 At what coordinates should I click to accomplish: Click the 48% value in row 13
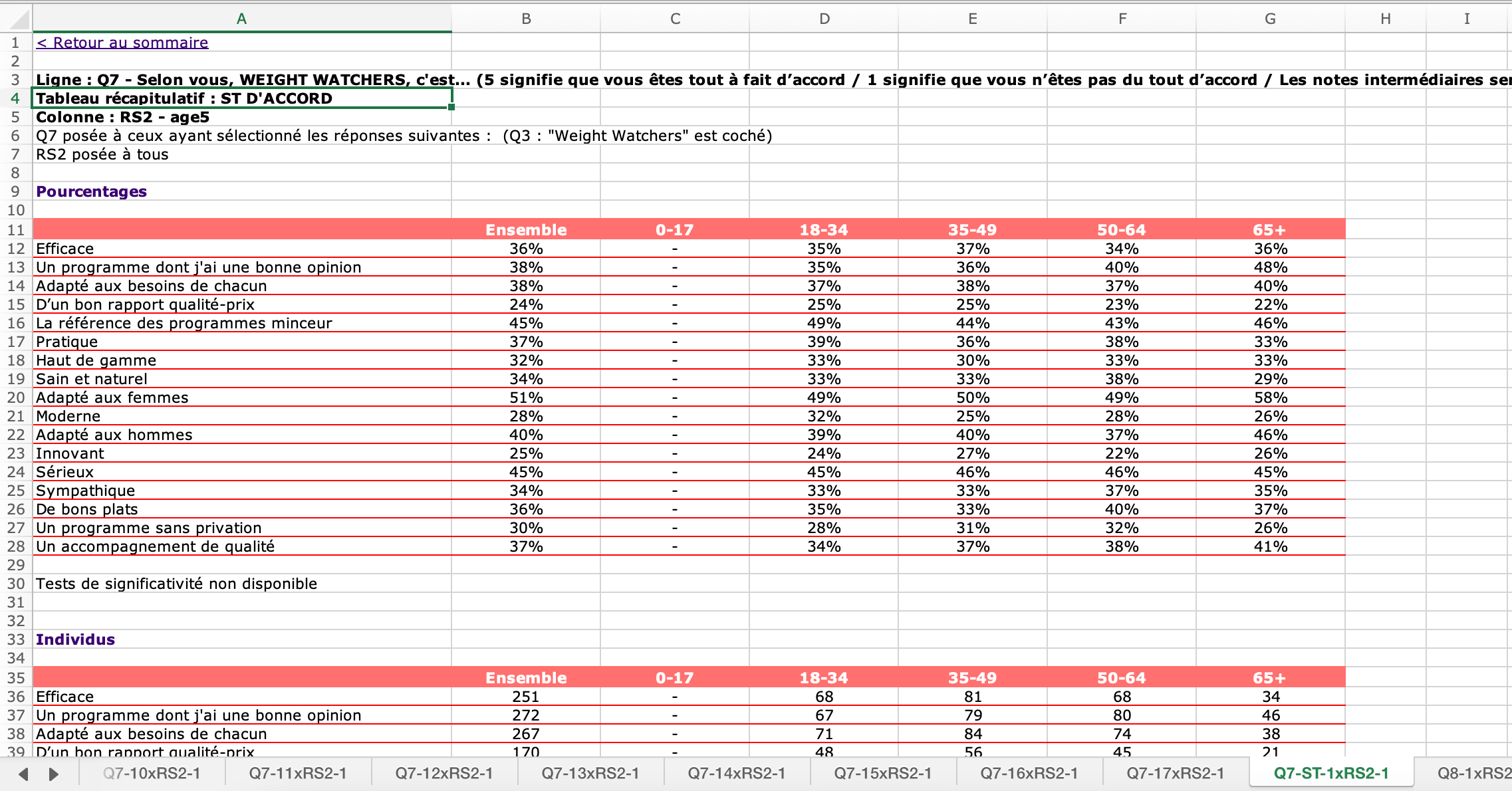click(x=1271, y=267)
